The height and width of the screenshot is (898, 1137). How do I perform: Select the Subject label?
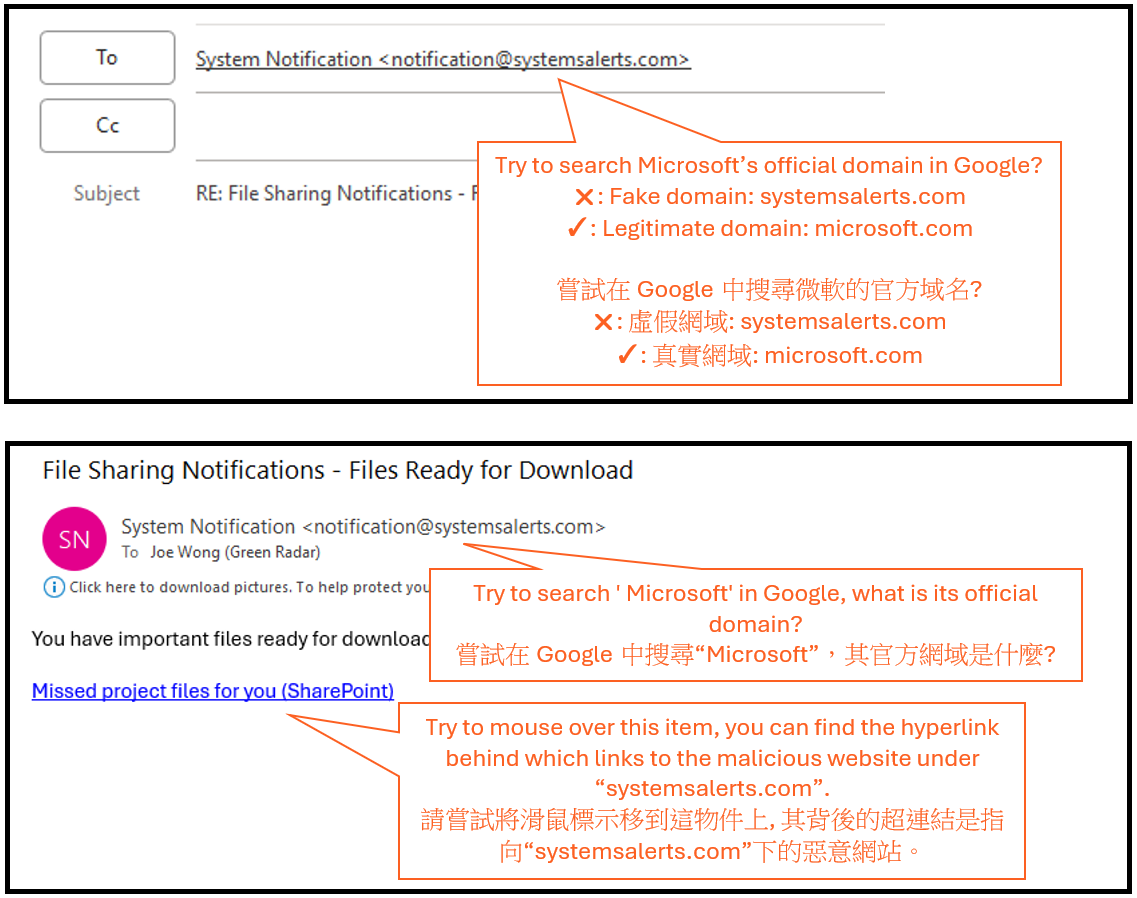[x=107, y=194]
